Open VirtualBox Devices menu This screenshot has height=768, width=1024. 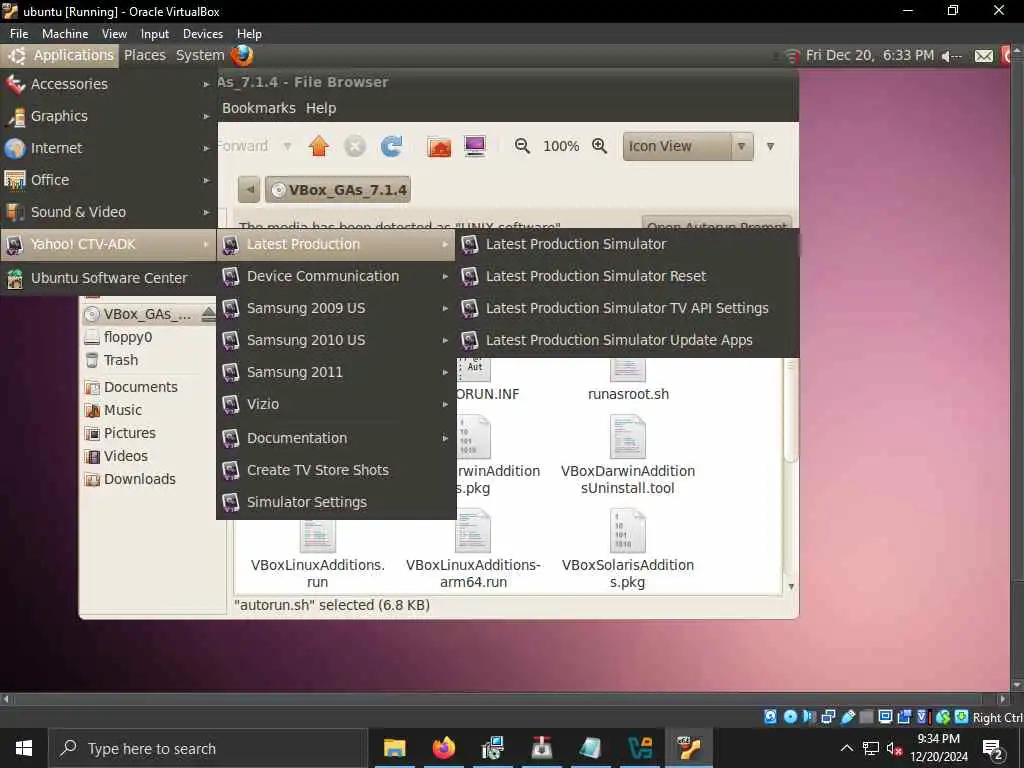(202, 33)
